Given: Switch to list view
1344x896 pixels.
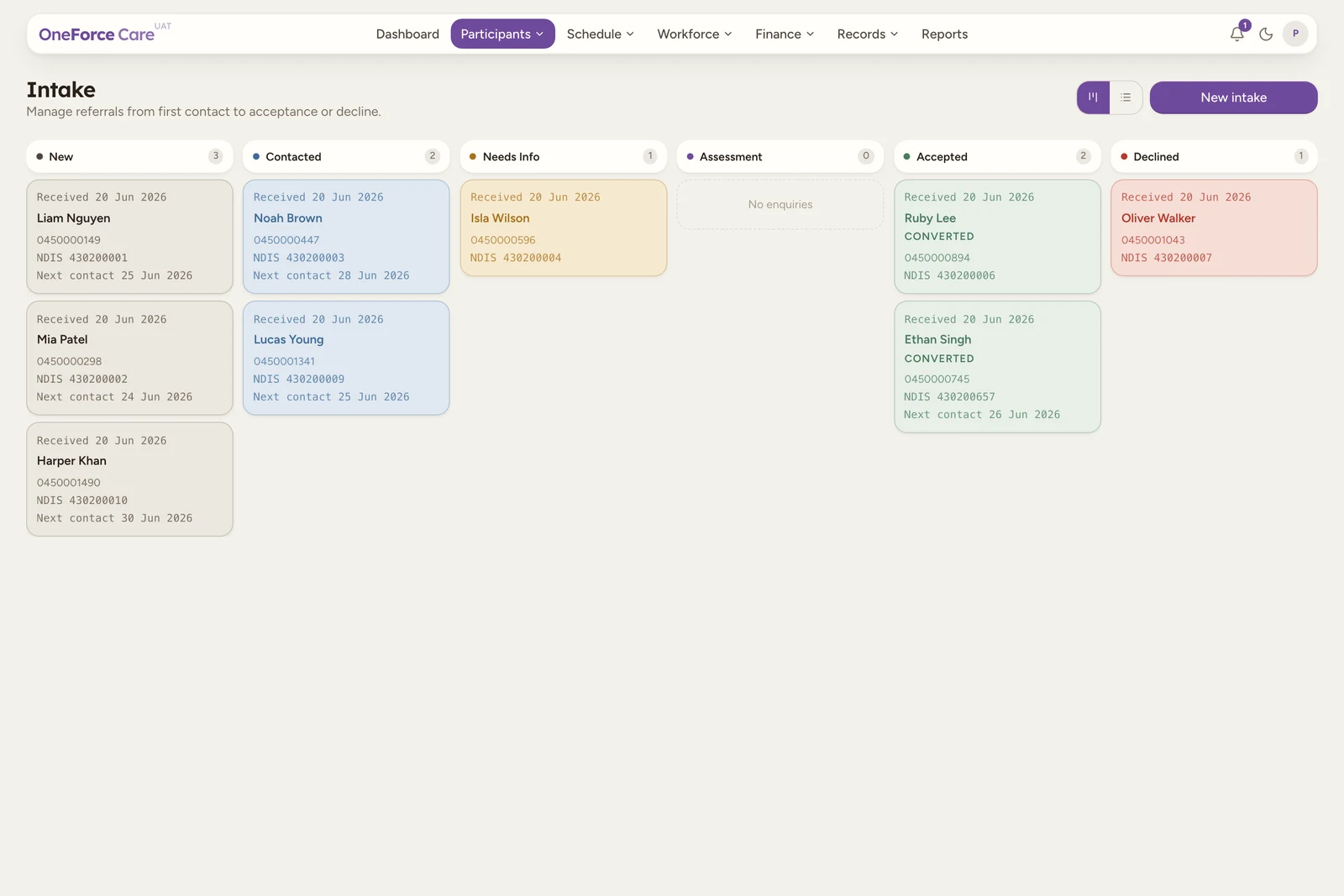Looking at the screenshot, I should point(1126,97).
